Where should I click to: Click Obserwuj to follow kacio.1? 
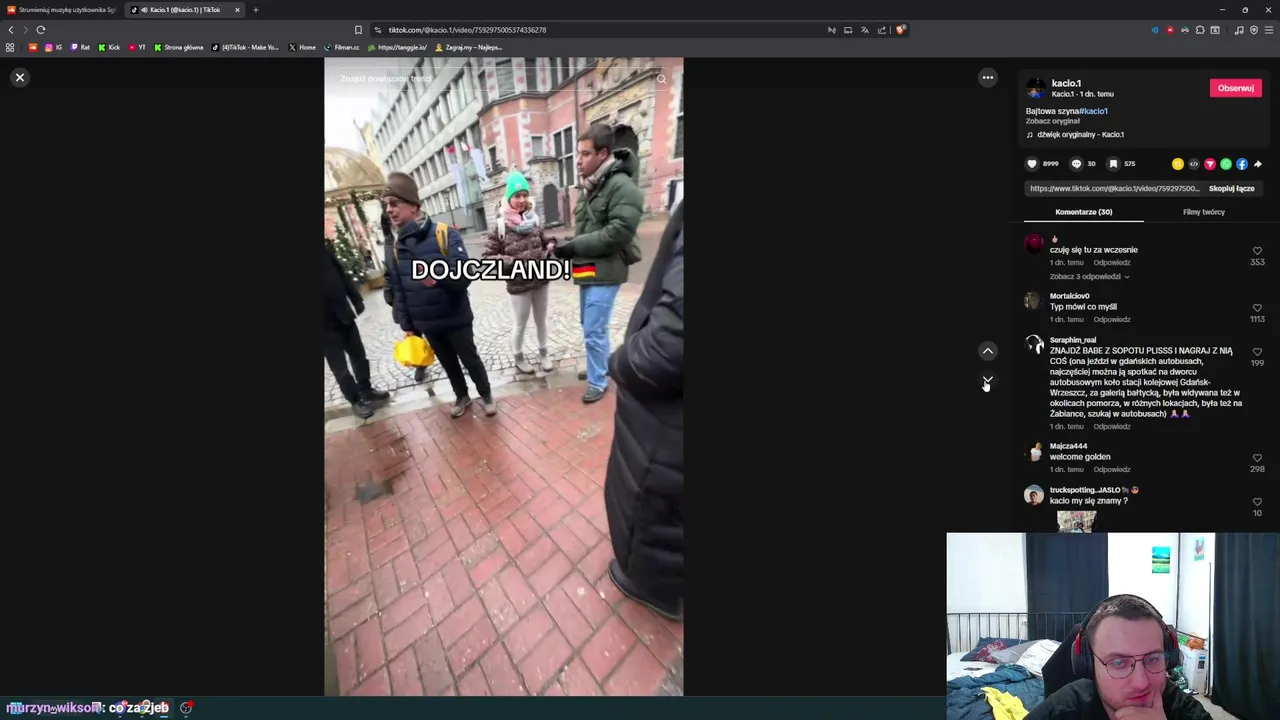tap(1236, 88)
